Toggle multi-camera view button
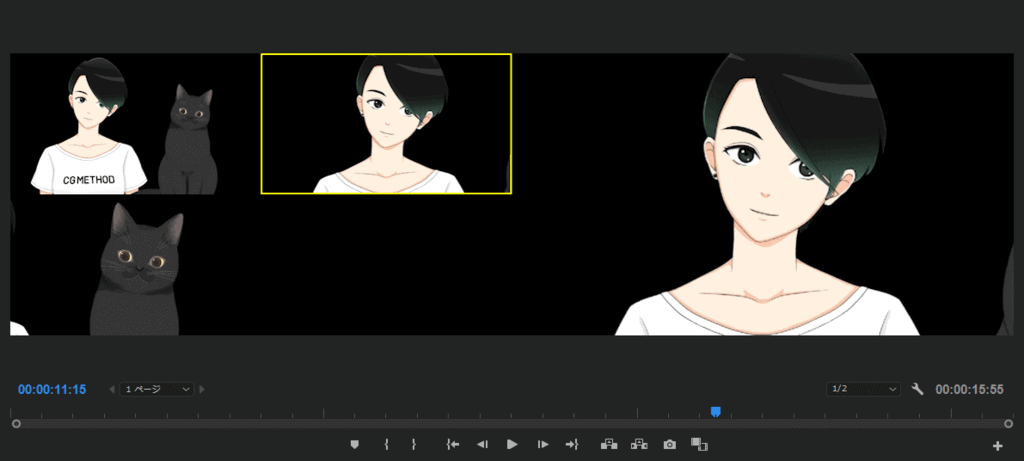The image size is (1024, 461). click(699, 444)
